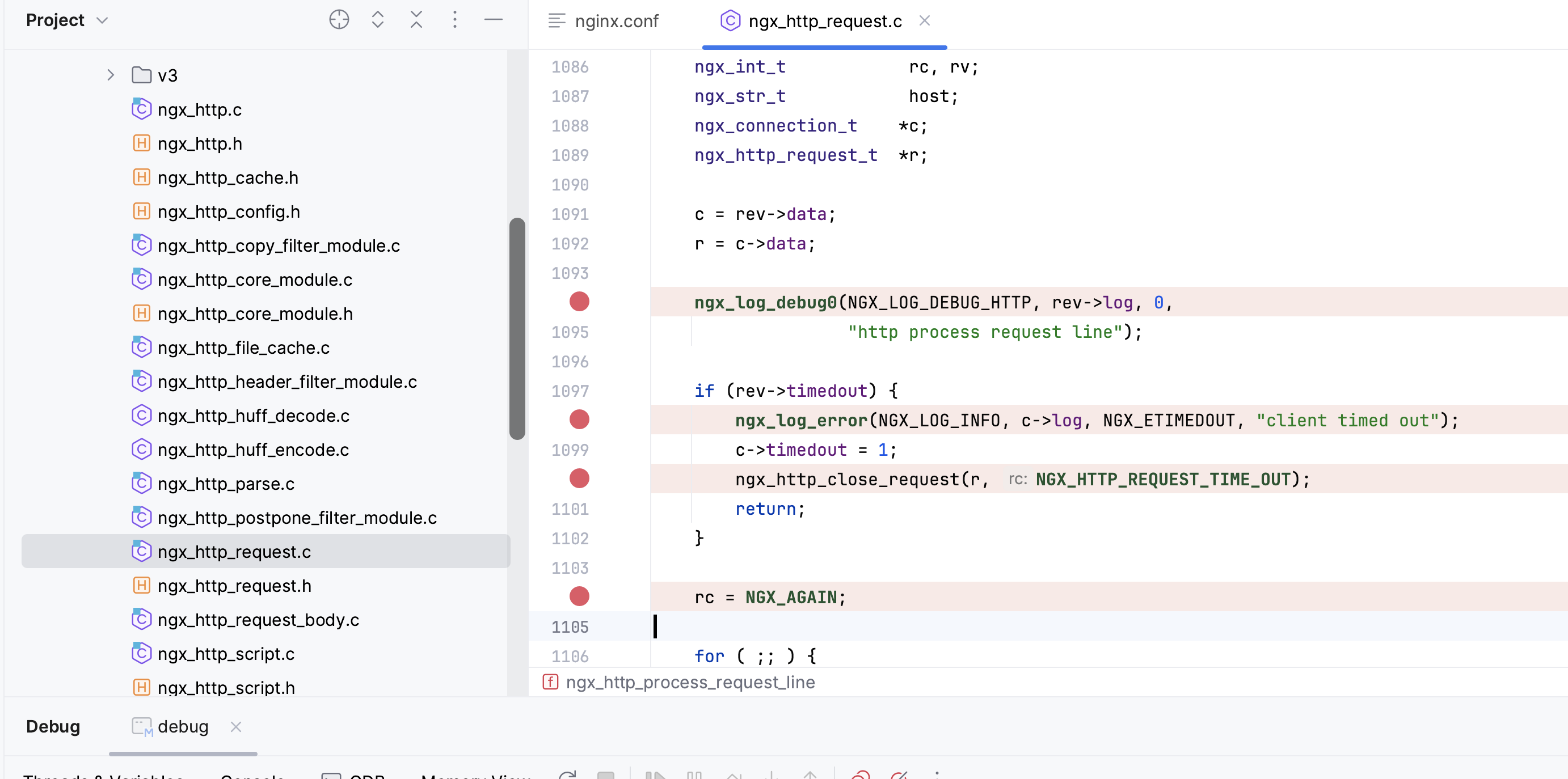Click the NGX_AGAIN constant in code
Screen dimensions: 1568x779
791,597
